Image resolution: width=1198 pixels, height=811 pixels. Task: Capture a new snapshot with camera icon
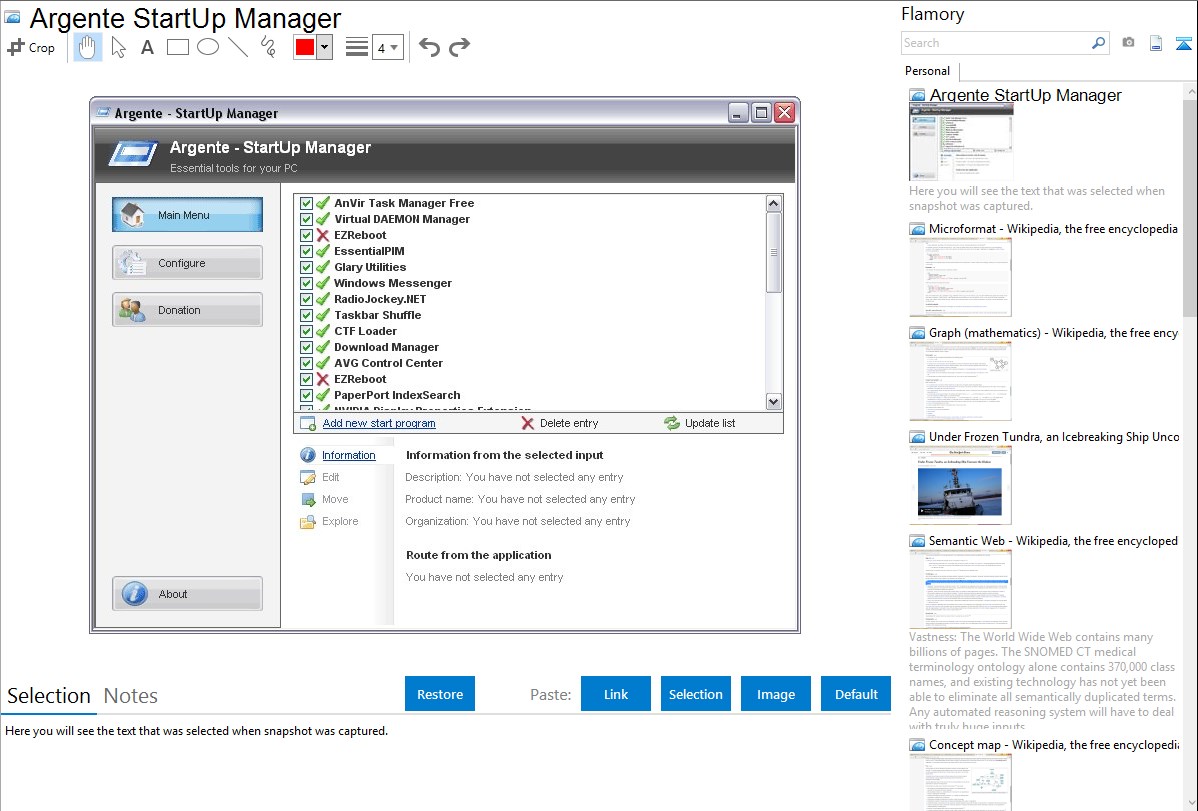point(1128,43)
